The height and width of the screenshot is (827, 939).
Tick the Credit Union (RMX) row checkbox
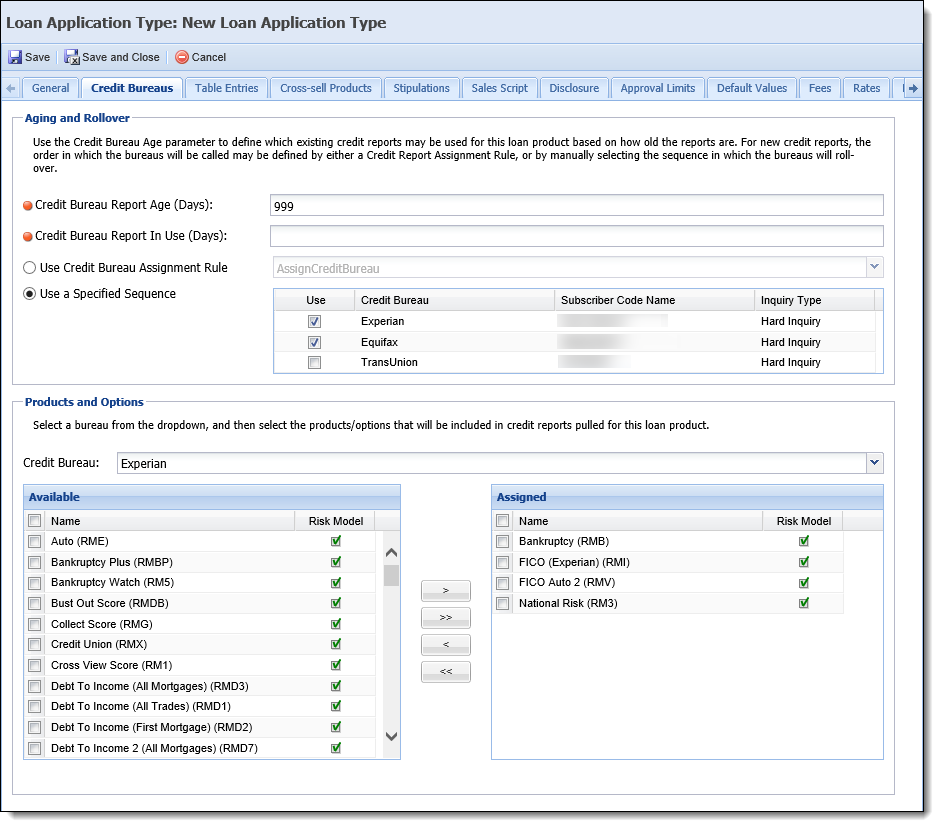(x=35, y=645)
